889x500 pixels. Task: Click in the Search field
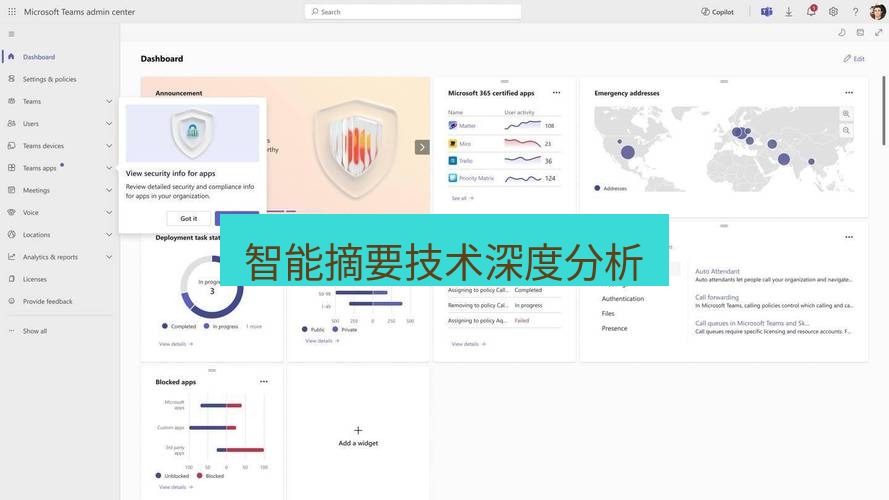point(413,11)
